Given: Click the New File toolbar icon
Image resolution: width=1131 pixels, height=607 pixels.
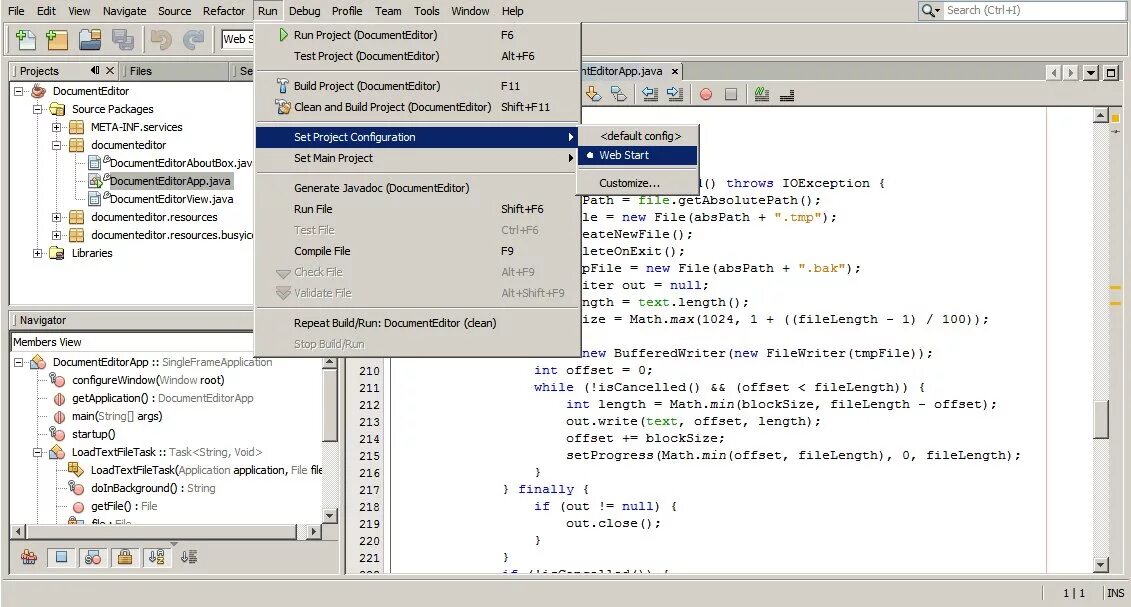Looking at the screenshot, I should coord(25,39).
